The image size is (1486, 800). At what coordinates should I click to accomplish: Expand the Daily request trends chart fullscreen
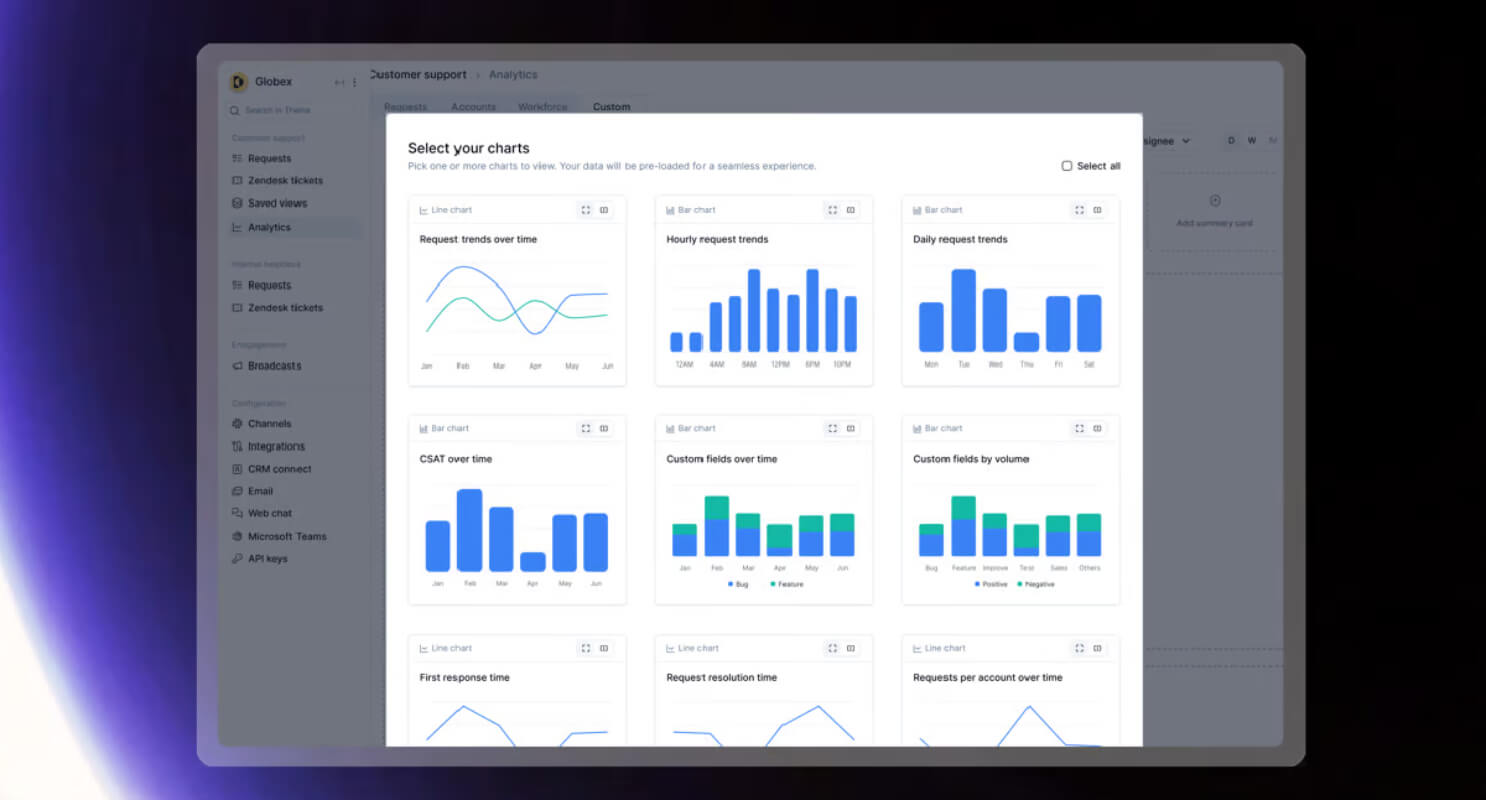[1079, 210]
